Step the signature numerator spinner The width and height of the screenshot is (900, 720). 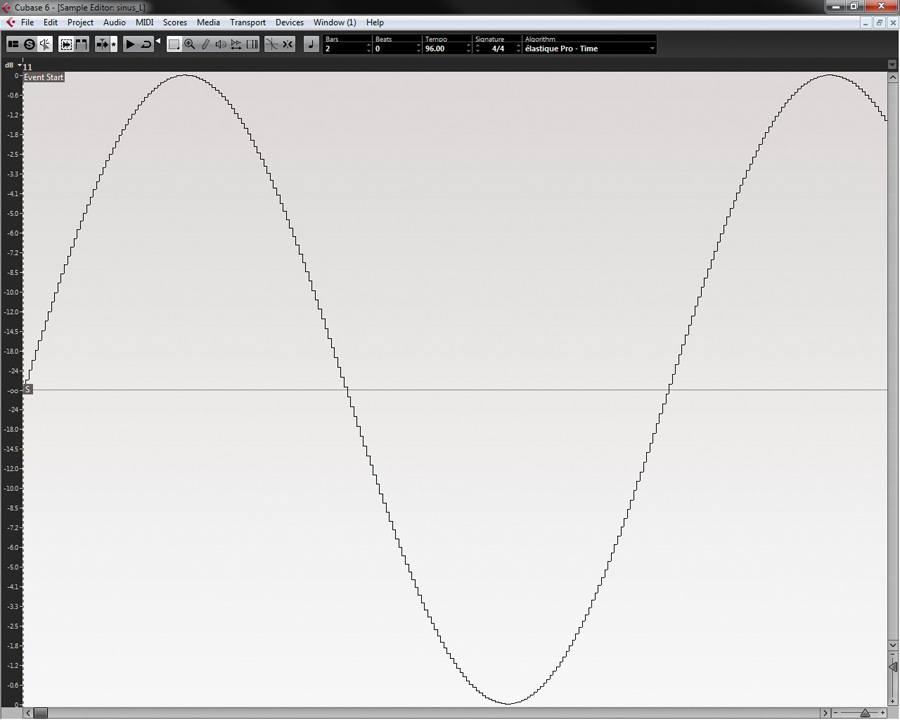[x=478, y=49]
